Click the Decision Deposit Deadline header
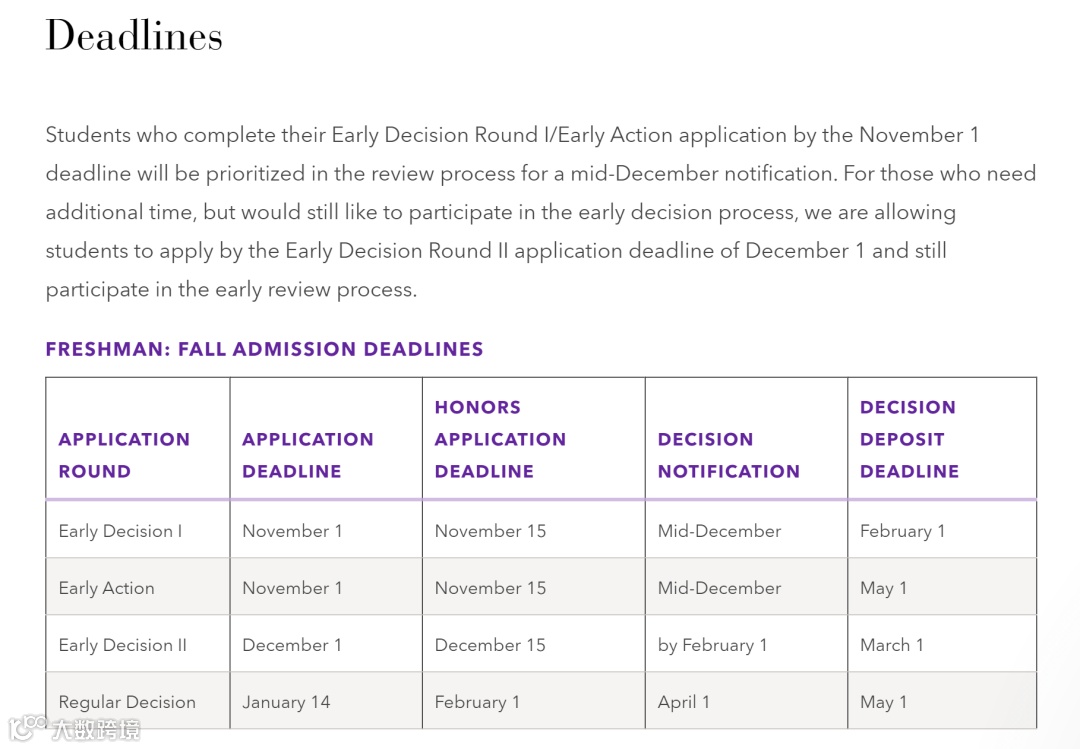Image resolution: width=1080 pixels, height=749 pixels. (909, 439)
